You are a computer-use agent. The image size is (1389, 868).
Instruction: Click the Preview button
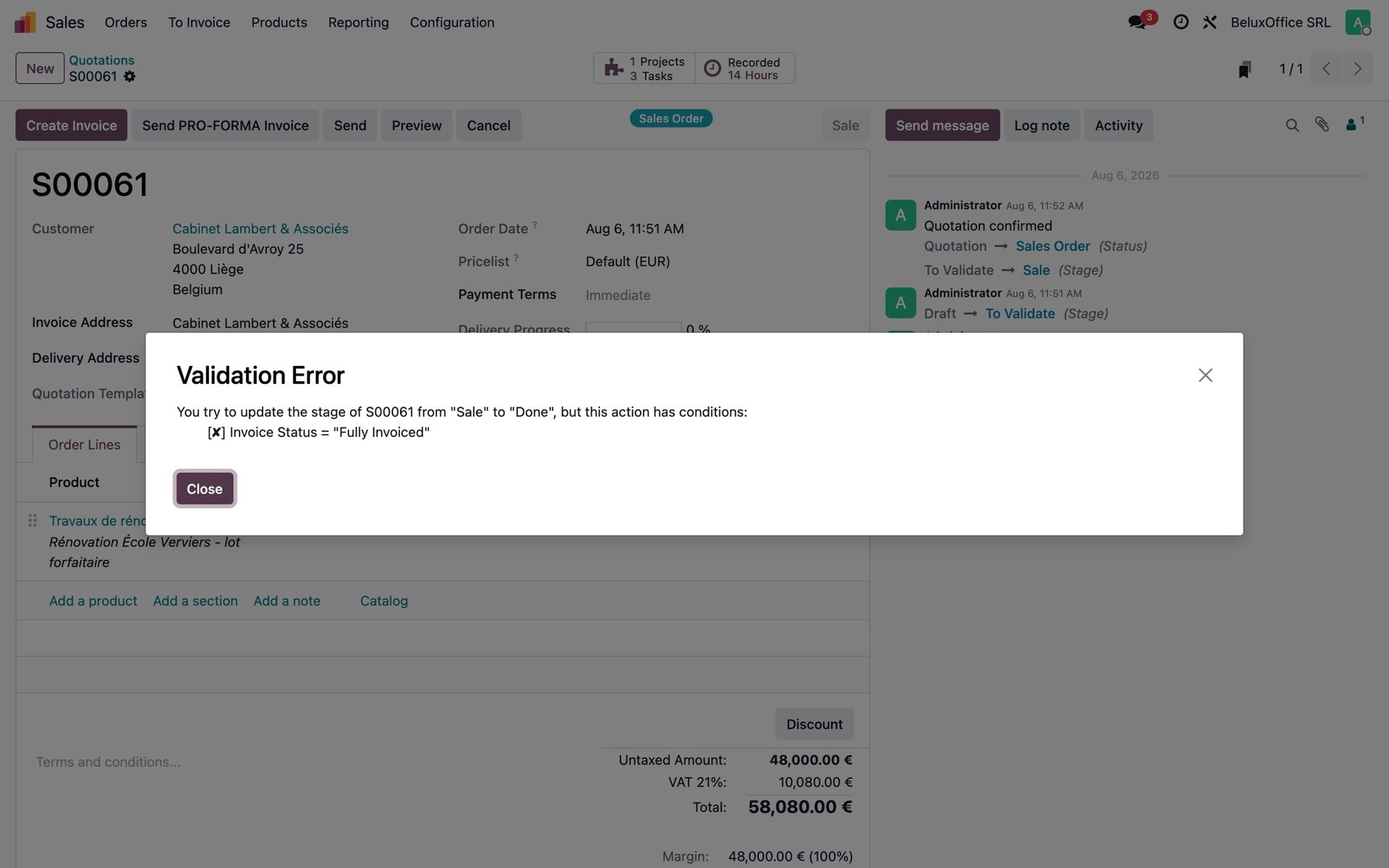(417, 125)
